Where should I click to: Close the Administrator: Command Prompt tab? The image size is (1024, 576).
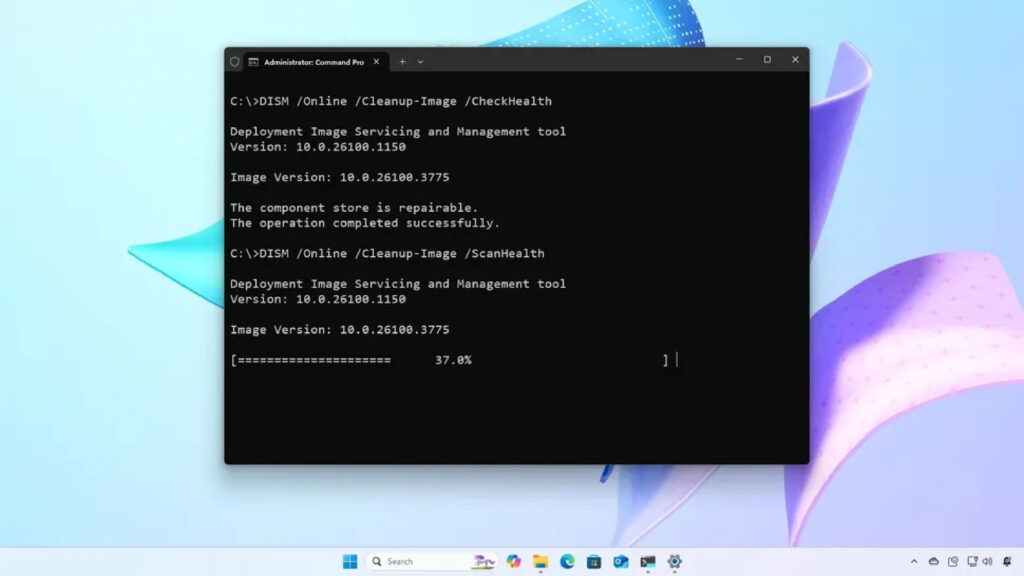coord(377,61)
